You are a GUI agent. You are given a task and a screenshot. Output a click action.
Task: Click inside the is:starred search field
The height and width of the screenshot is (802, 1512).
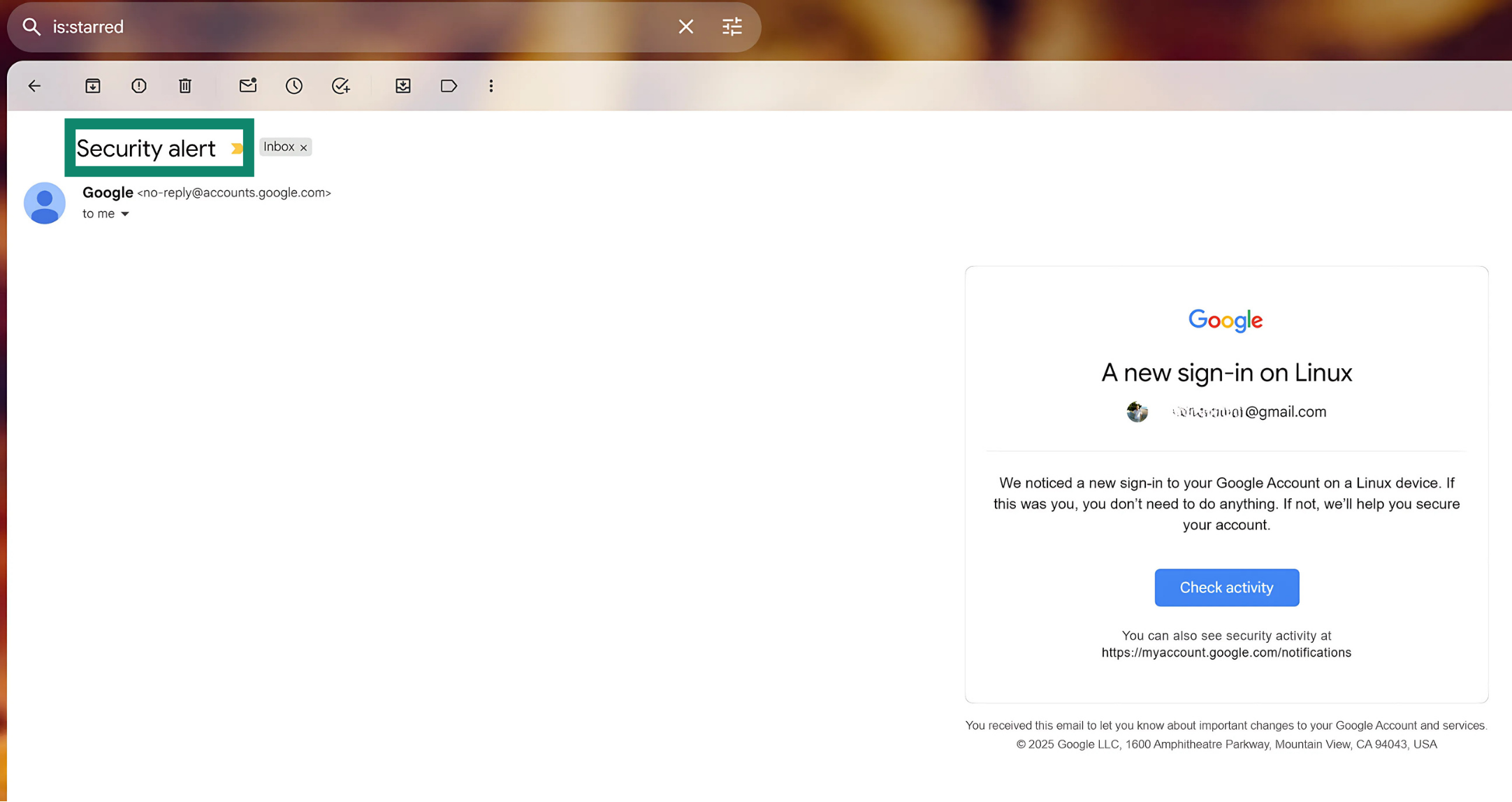pyautogui.click(x=349, y=27)
